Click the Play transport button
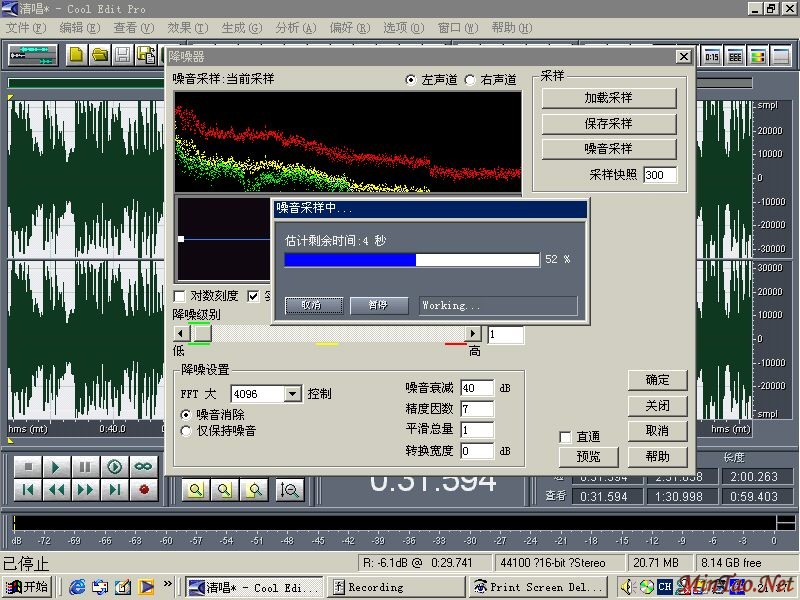This screenshot has height=600, width=800. [x=57, y=467]
